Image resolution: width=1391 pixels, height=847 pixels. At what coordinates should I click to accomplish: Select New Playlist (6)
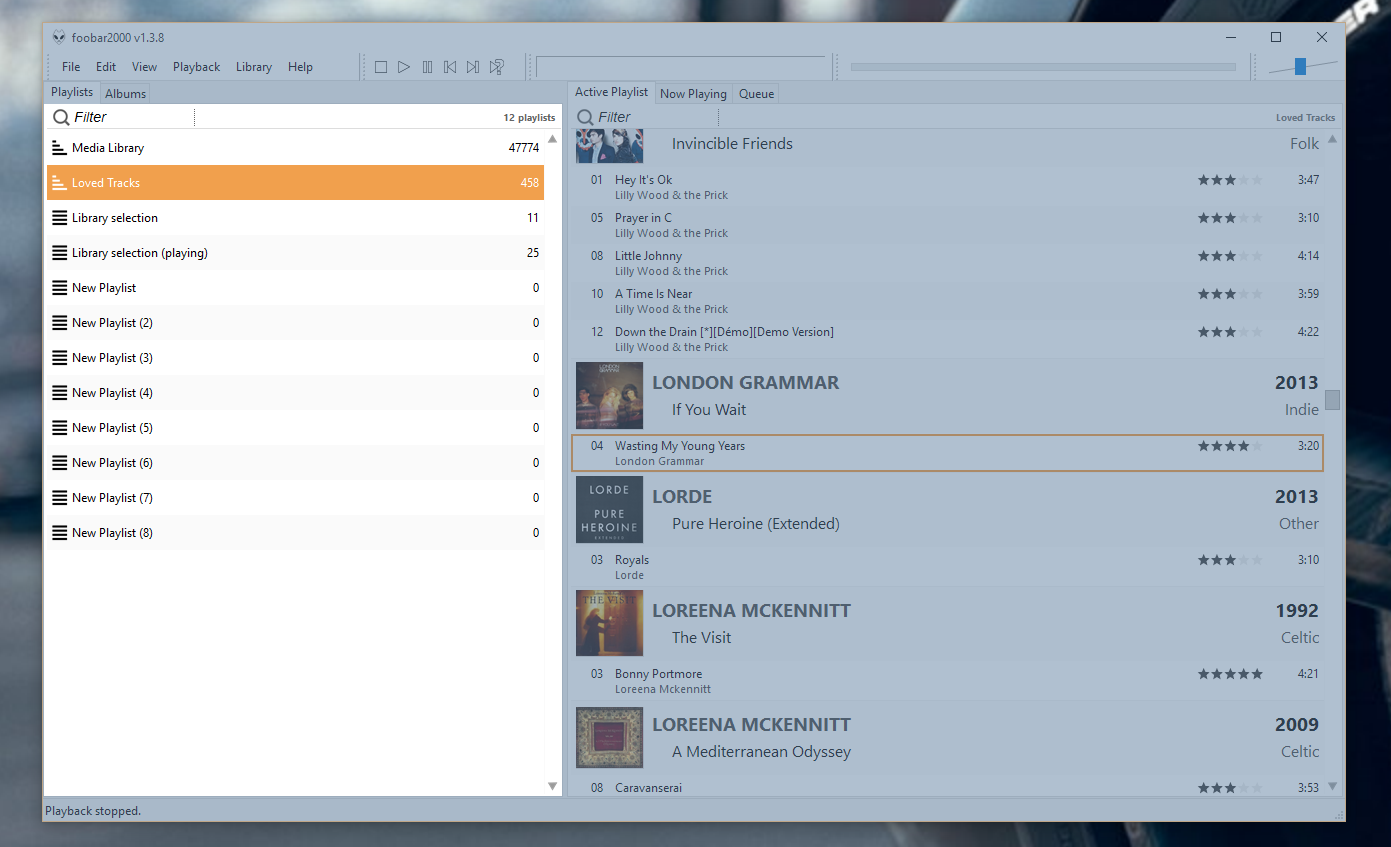[295, 463]
